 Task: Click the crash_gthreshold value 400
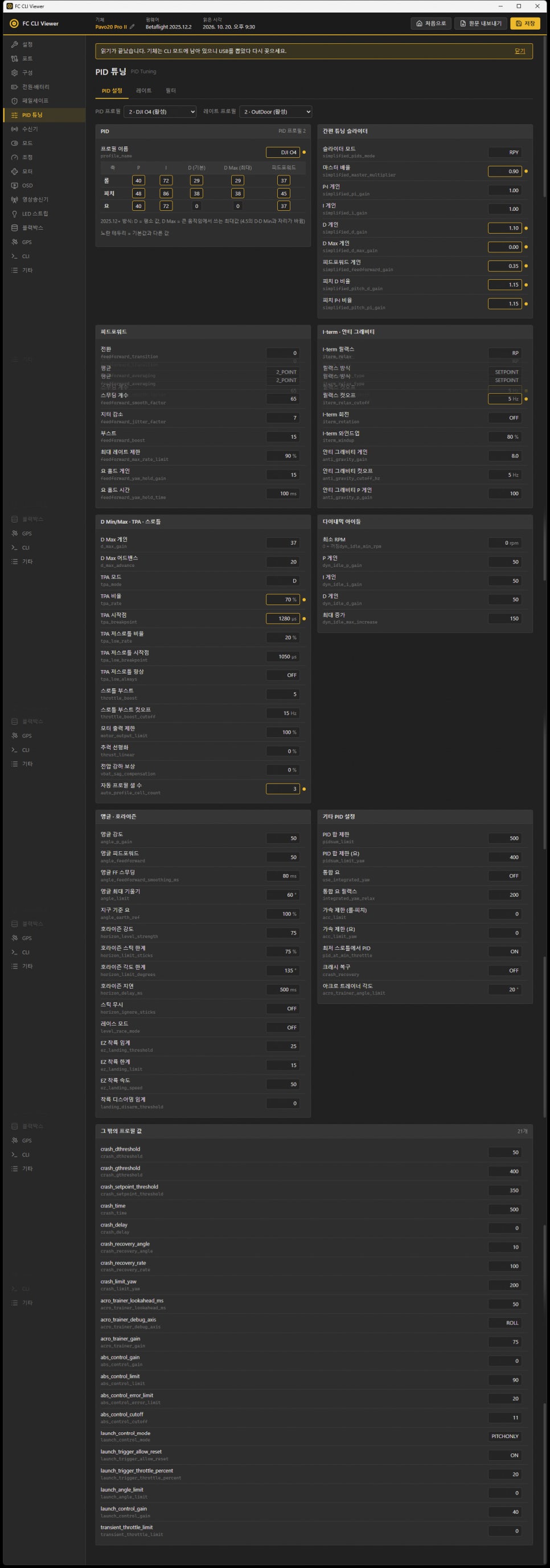[505, 1171]
